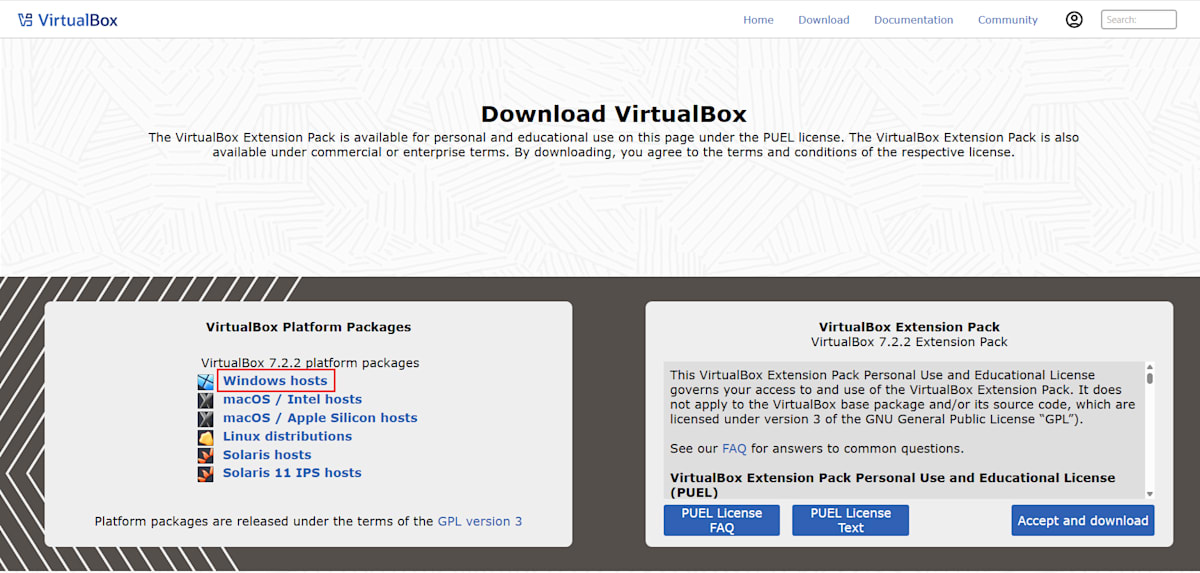This screenshot has width=1200, height=573.
Task: Open the Linux distributions link
Action: [x=287, y=436]
